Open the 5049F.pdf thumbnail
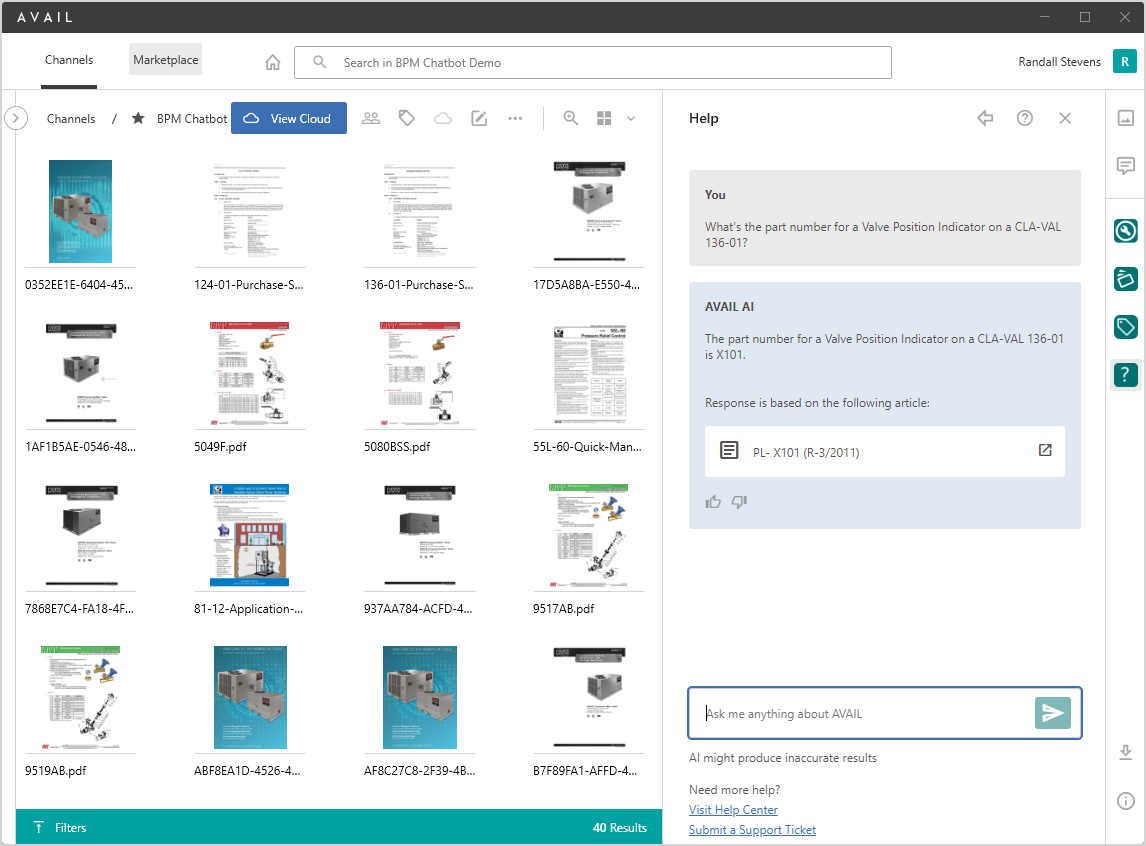1146x846 pixels. coord(250,374)
